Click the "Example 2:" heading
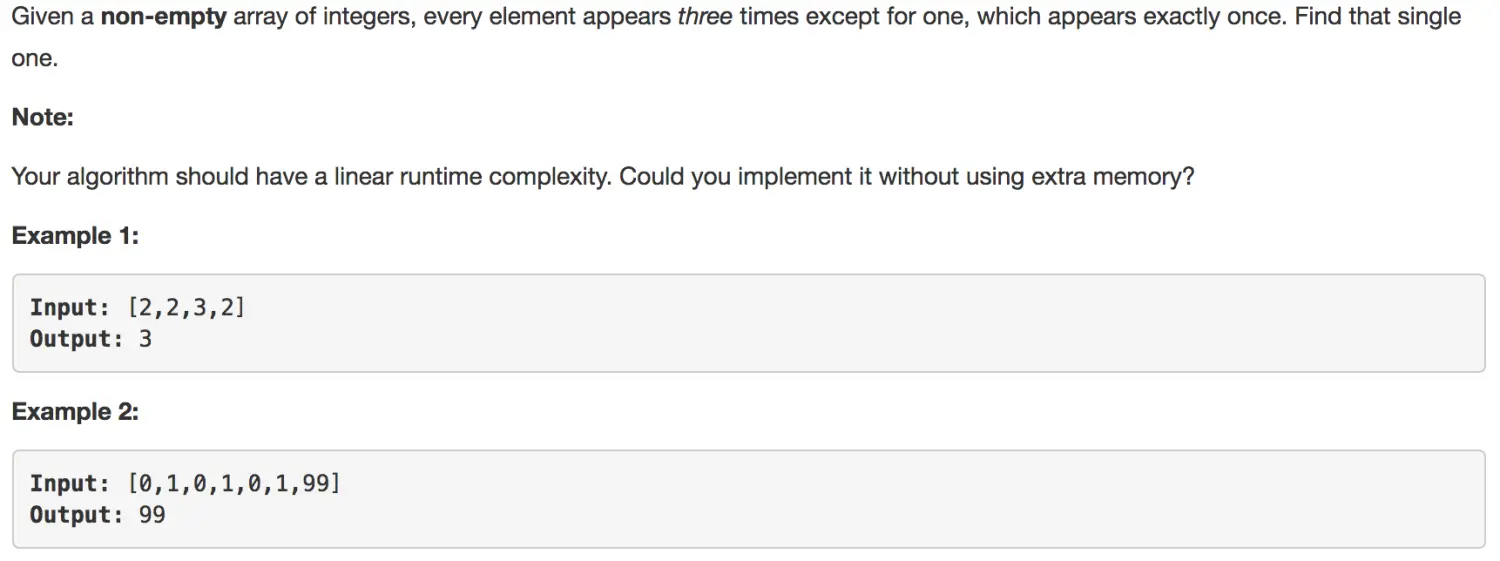 (75, 412)
